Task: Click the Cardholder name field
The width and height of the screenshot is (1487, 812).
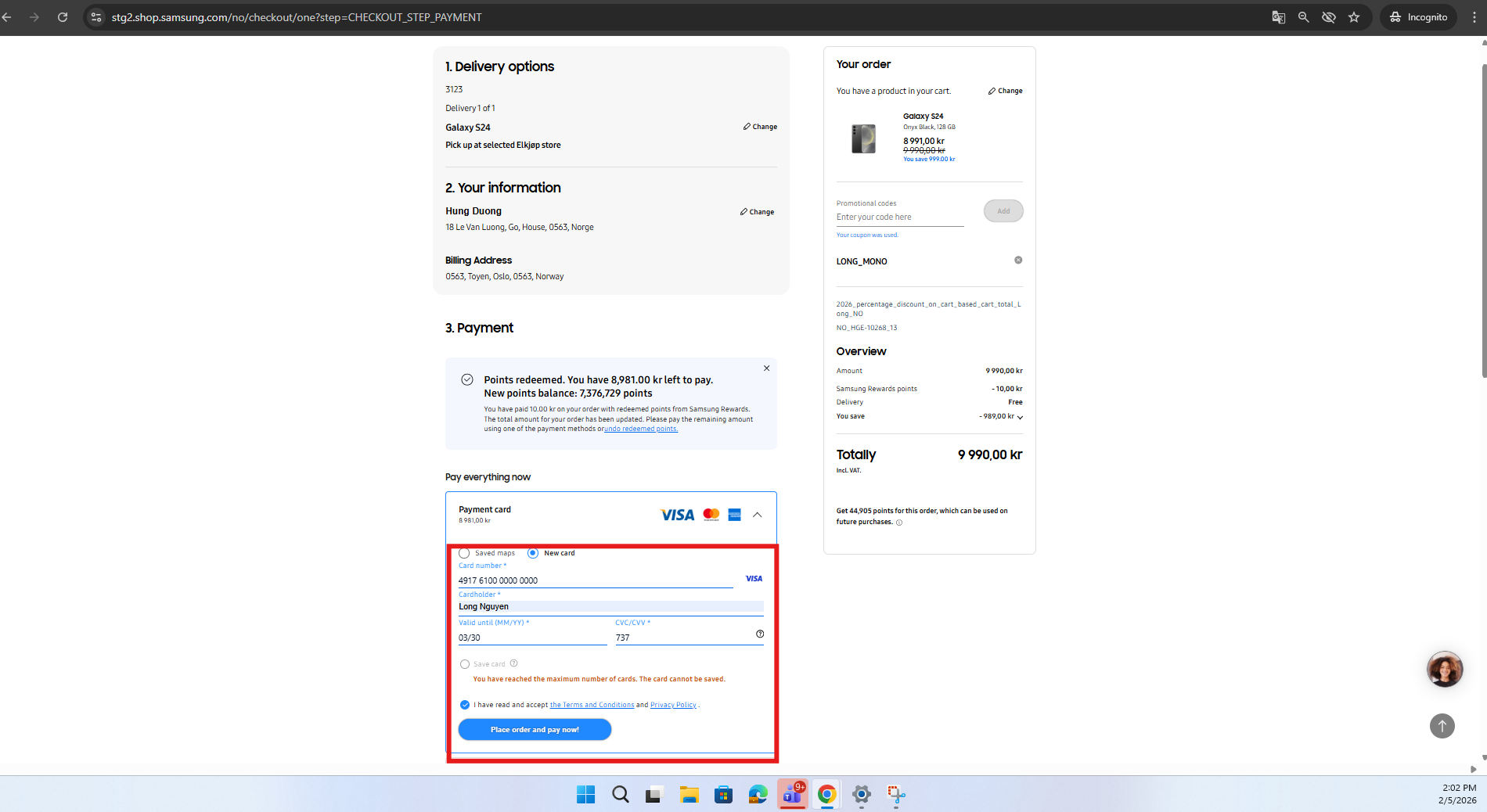Action: coord(610,607)
